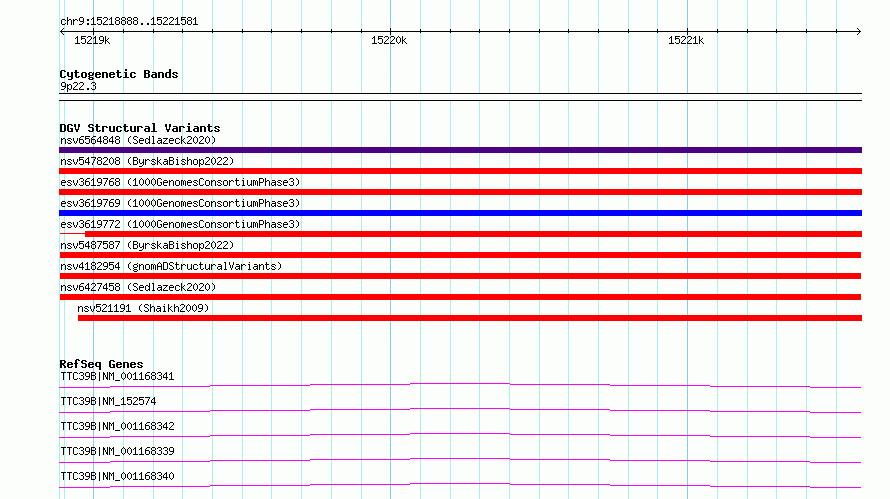Open gene label TTC39B|NM_001168342
The height and width of the screenshot is (499, 890).
point(117,426)
